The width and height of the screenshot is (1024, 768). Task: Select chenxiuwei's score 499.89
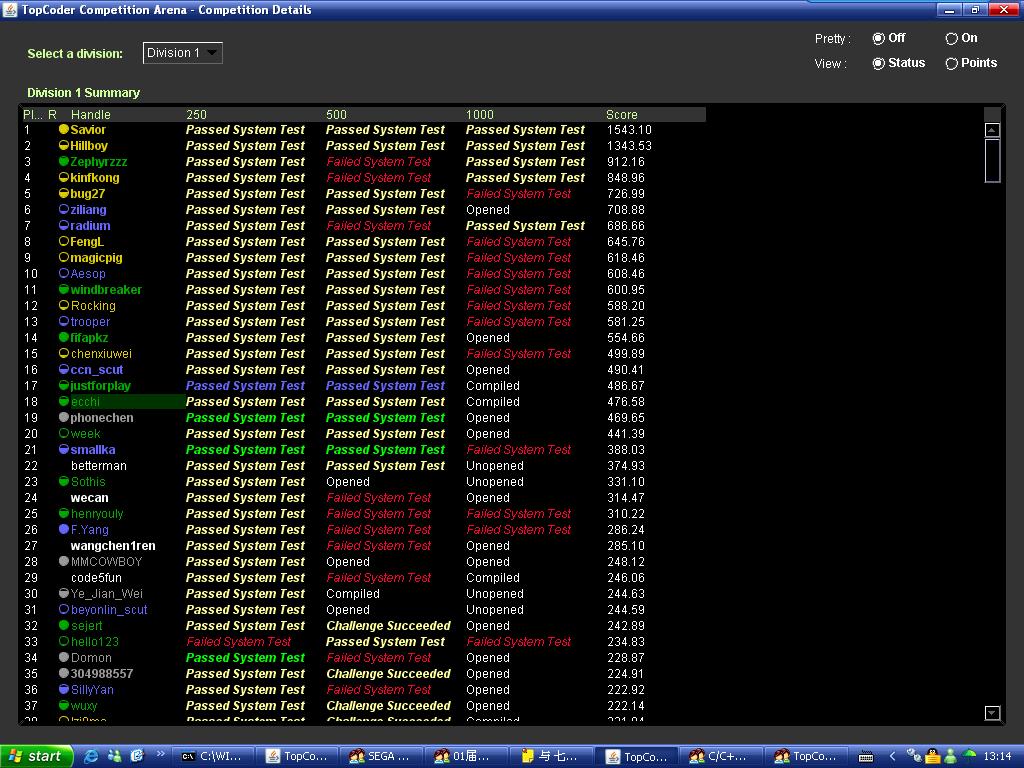(626, 353)
